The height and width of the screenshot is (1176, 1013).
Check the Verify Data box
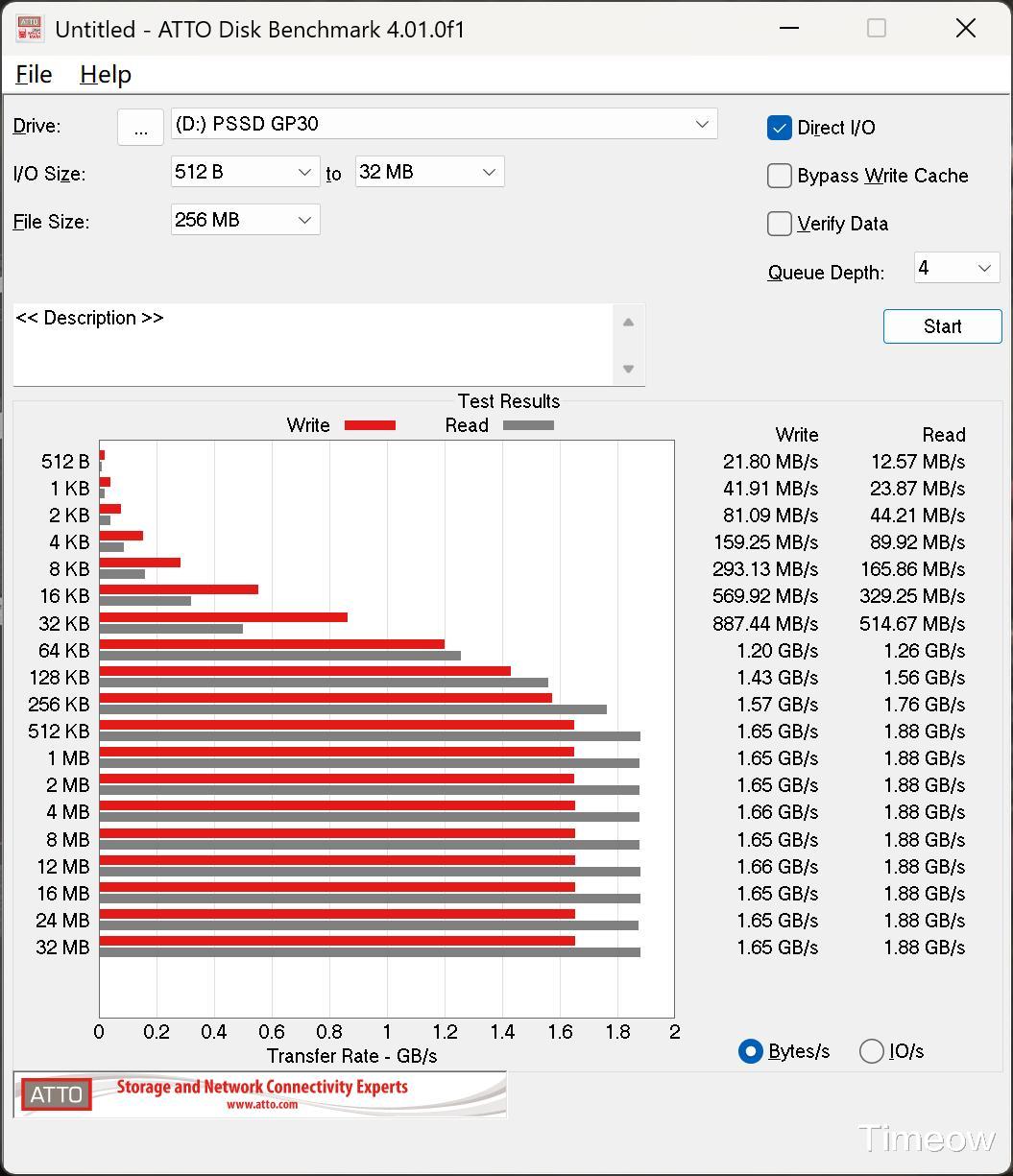pos(780,223)
